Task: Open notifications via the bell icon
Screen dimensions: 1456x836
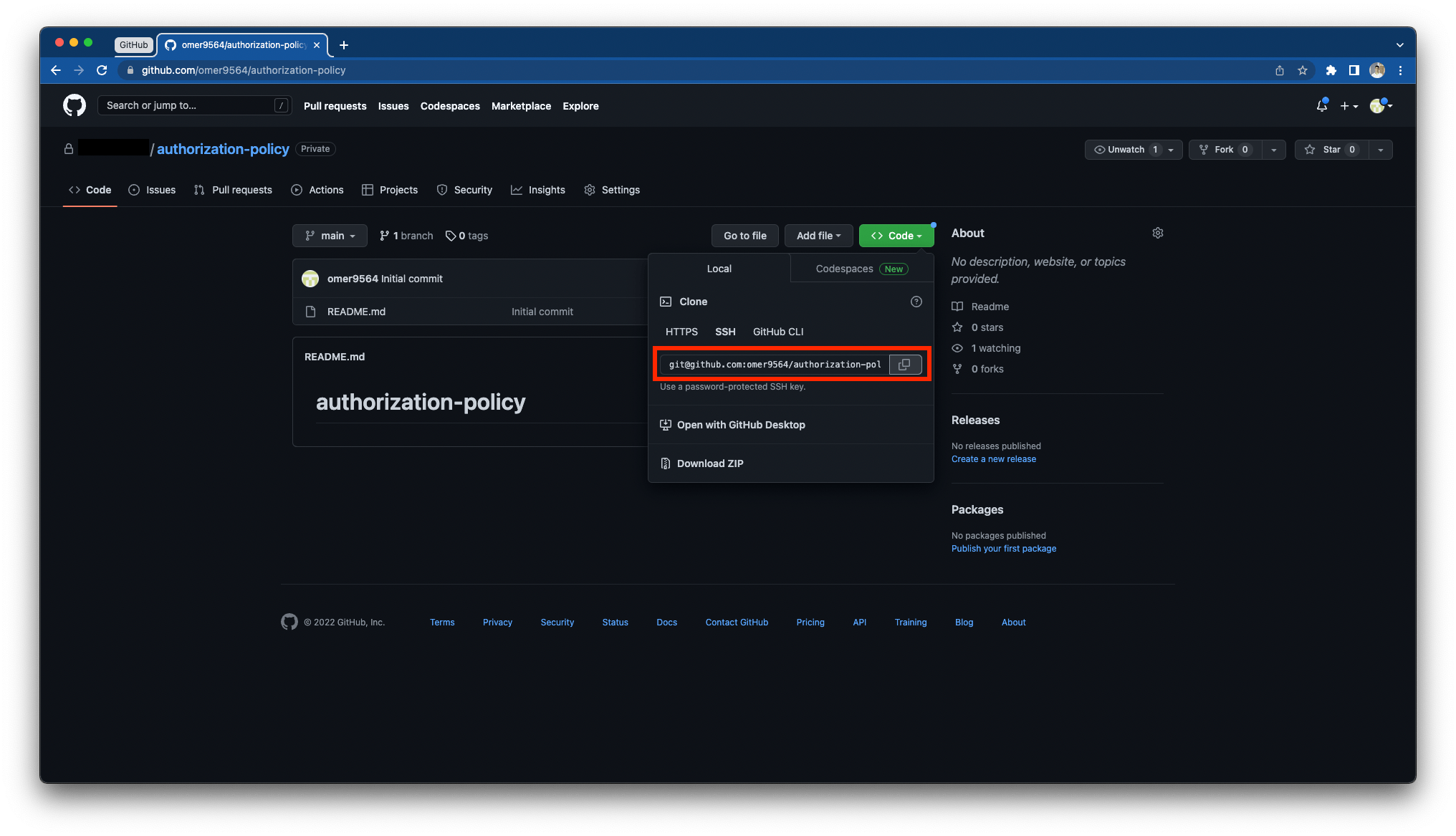Action: point(1321,105)
